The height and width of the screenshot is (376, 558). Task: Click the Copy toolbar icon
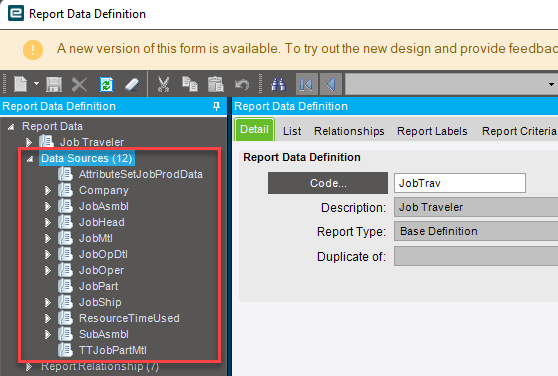click(190, 84)
